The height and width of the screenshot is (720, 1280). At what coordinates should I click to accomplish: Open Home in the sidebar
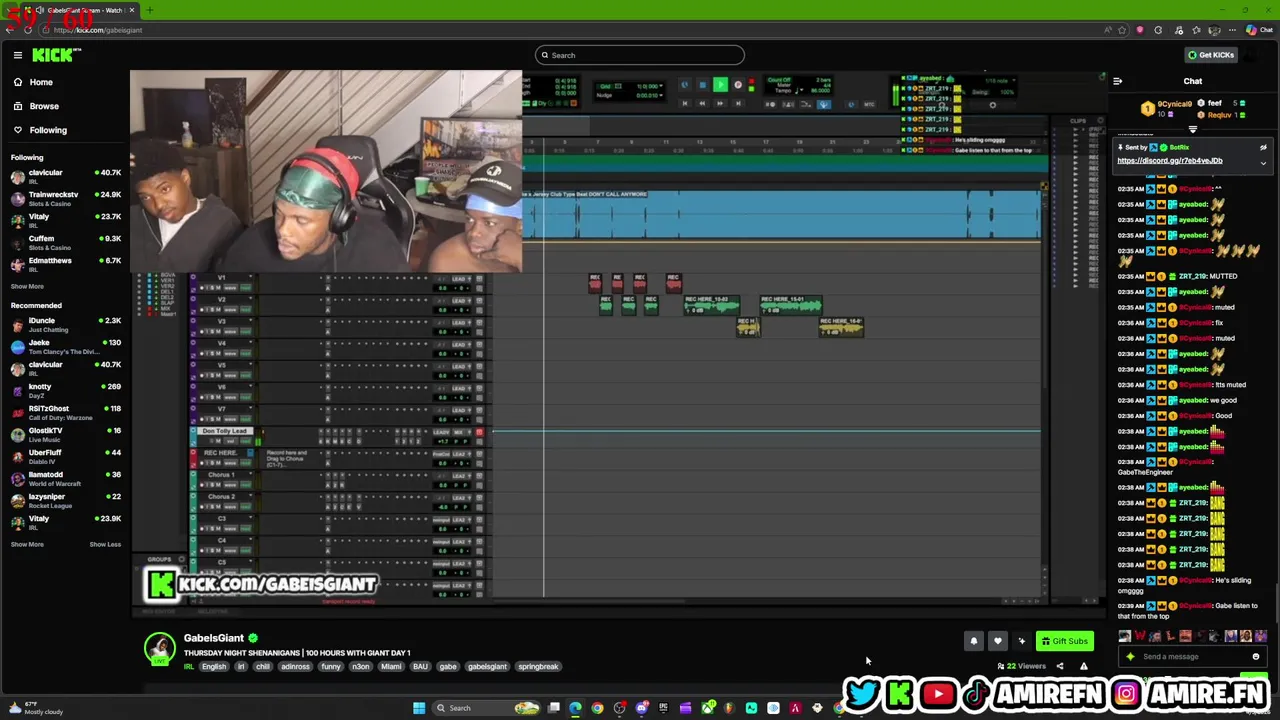[x=41, y=82]
